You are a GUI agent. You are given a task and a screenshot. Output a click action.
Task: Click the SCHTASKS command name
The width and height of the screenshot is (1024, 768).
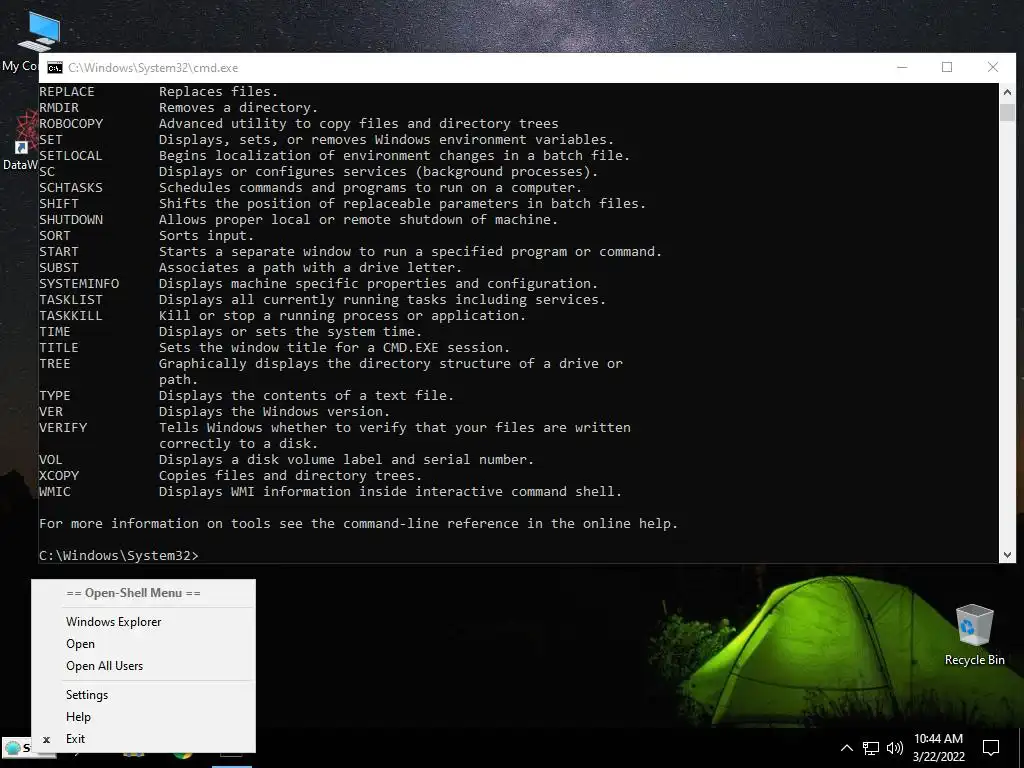[71, 187]
